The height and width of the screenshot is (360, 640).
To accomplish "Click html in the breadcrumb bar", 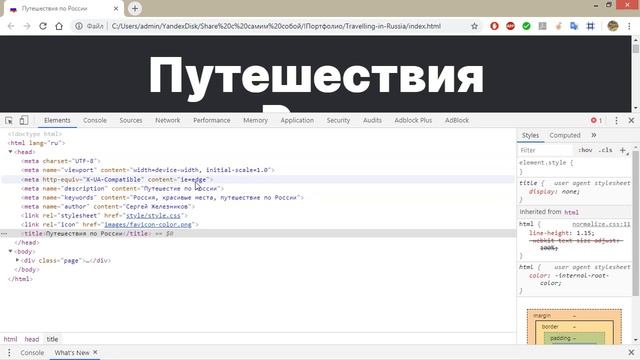I will pos(10,339).
